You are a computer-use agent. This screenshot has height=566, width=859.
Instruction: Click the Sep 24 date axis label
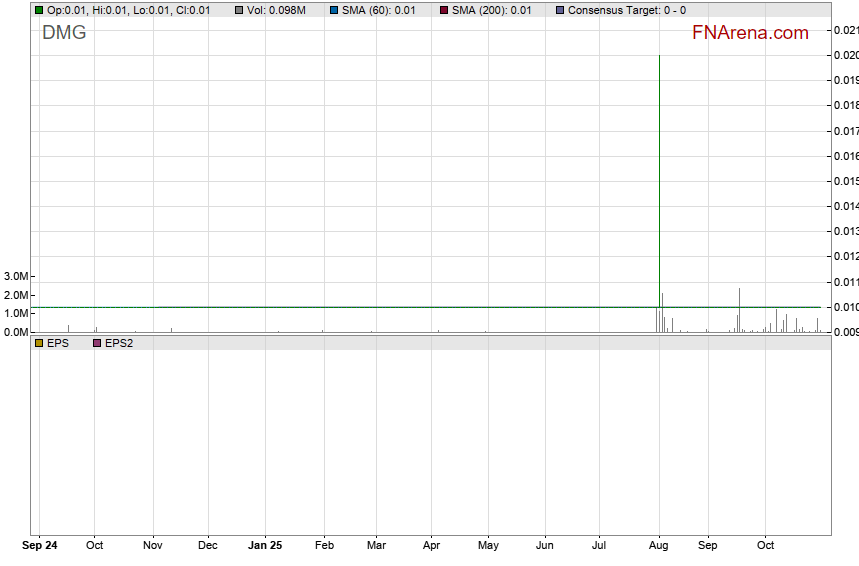38,546
